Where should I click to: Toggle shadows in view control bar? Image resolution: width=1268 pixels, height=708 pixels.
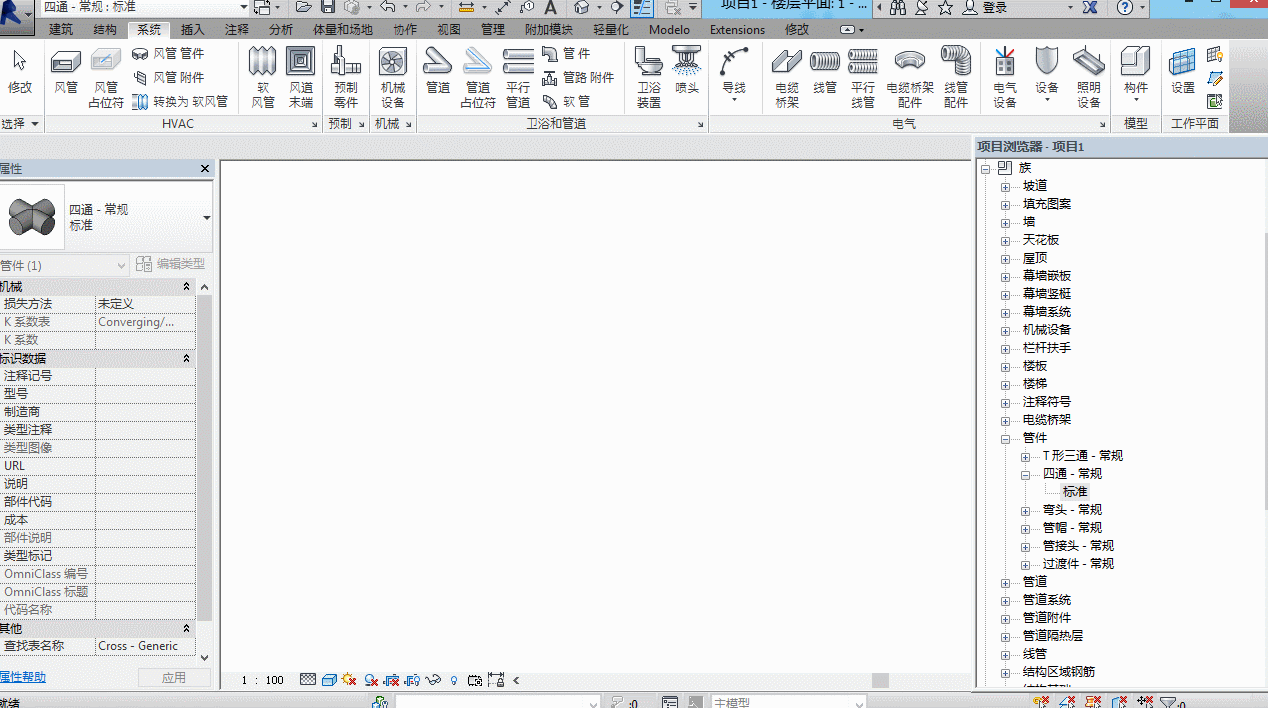click(371, 680)
